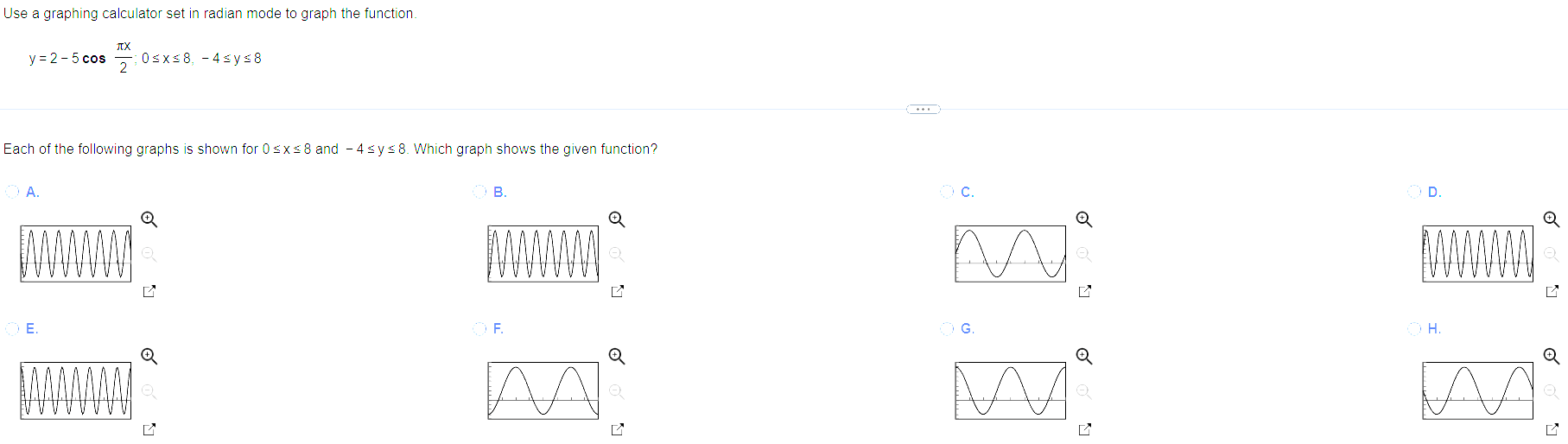The image size is (1568, 444).
Task: Select answer option A radio button
Action: [x=12, y=191]
